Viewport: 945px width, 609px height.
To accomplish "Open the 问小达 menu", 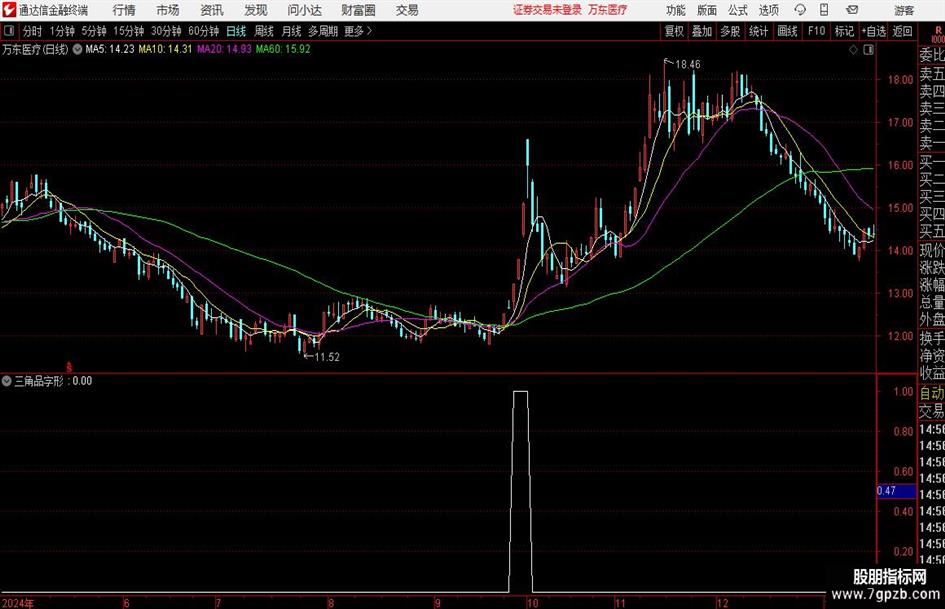I will pyautogui.click(x=304, y=10).
